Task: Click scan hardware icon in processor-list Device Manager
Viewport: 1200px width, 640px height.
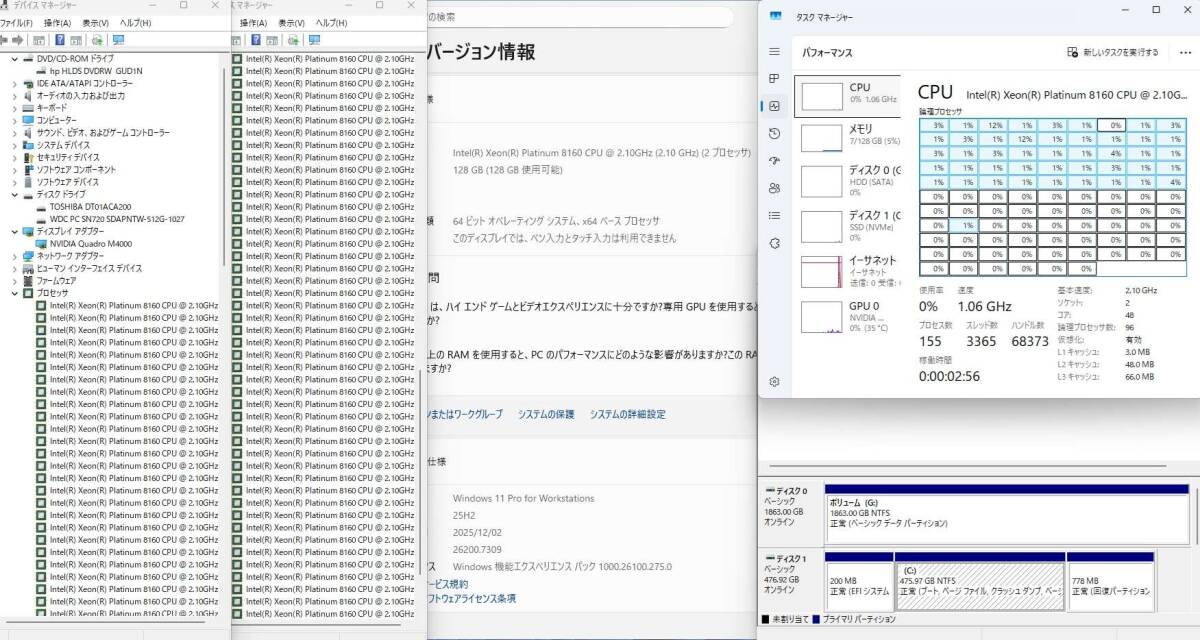Action: 293,40
